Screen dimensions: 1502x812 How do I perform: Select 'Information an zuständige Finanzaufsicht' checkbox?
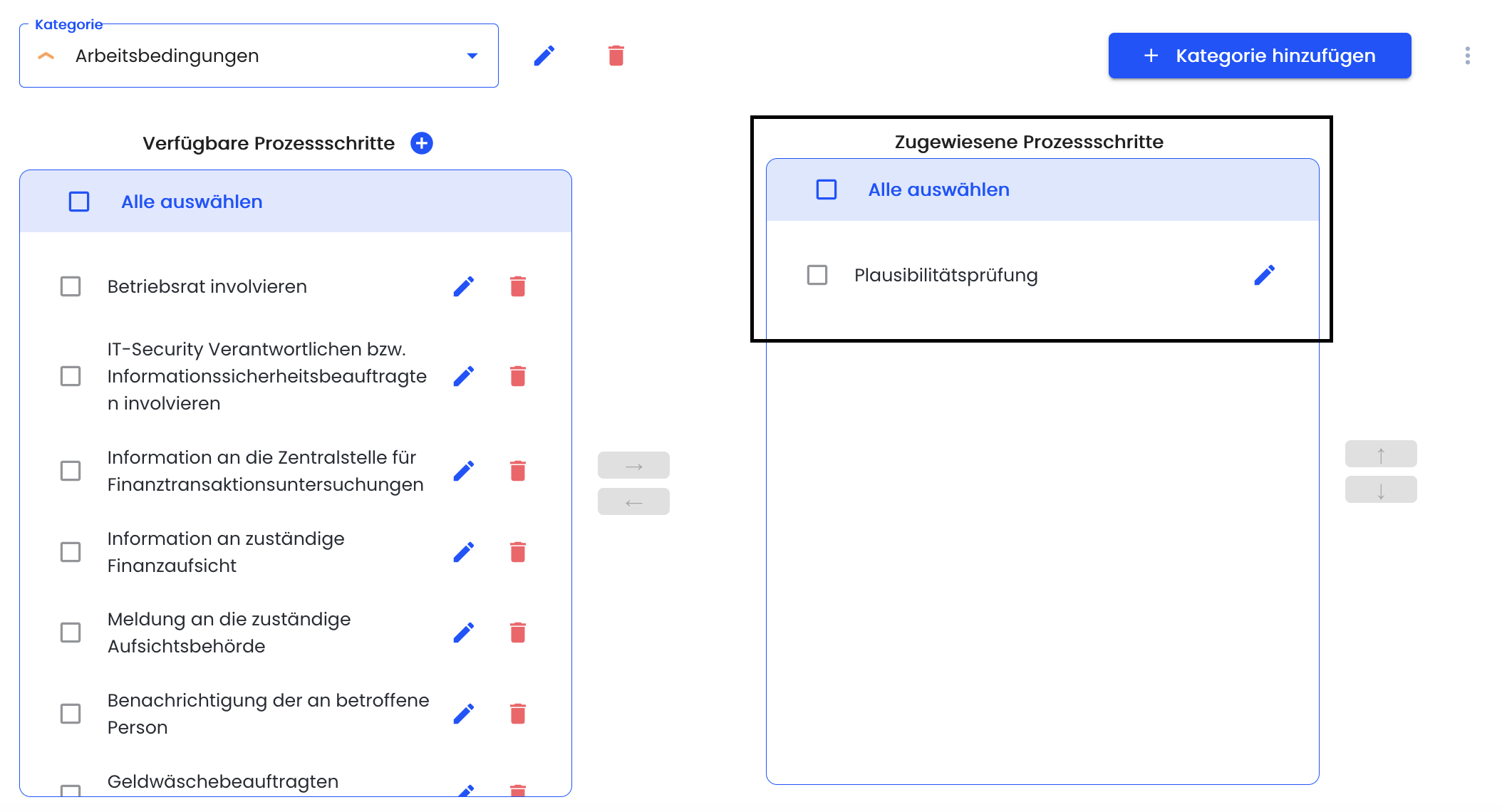pos(71,552)
